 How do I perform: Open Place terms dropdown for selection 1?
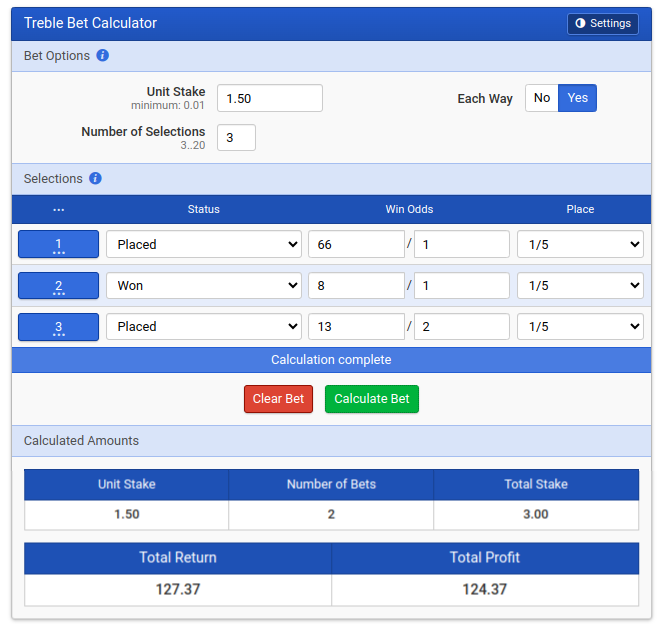click(580, 244)
